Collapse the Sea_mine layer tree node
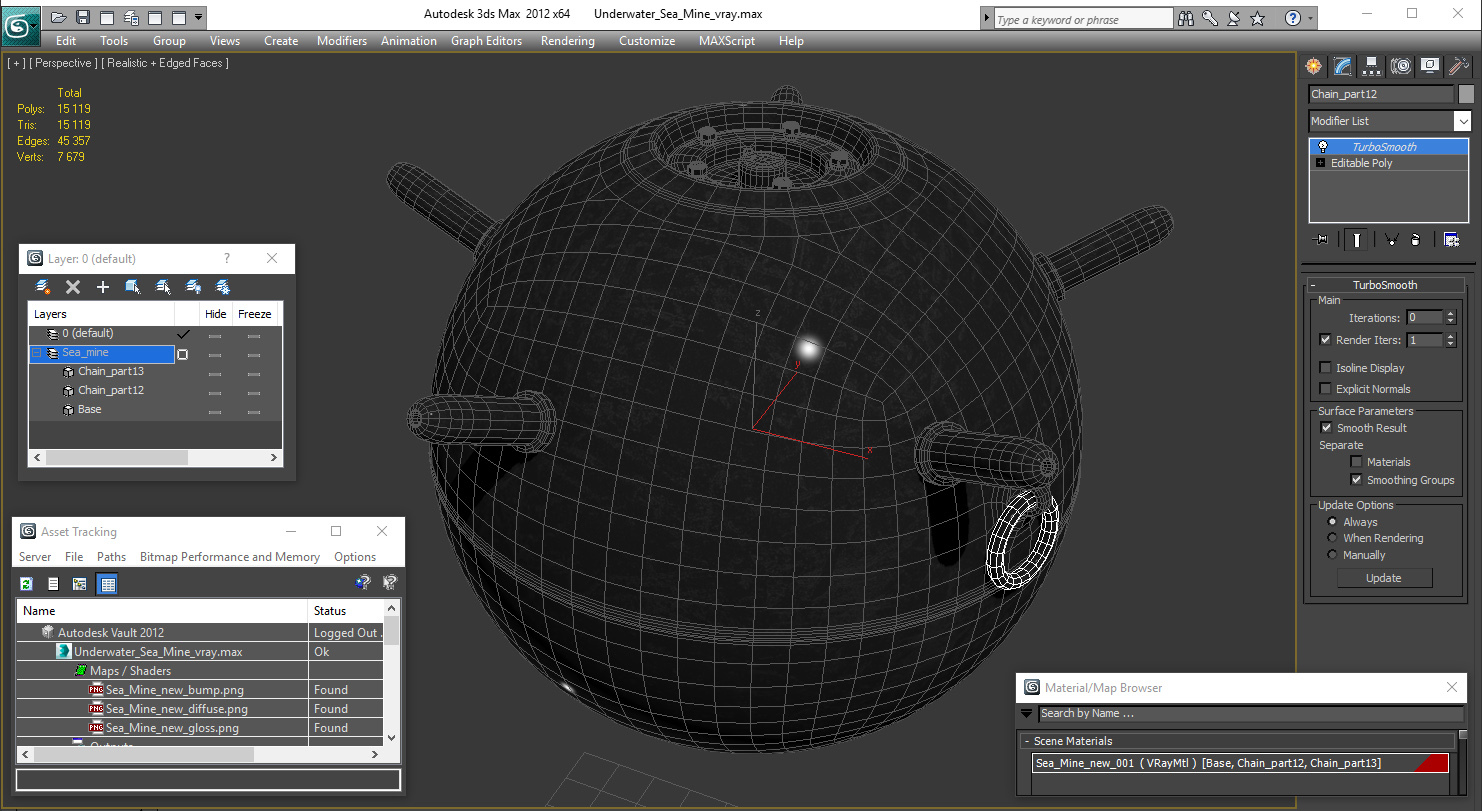 pos(37,353)
